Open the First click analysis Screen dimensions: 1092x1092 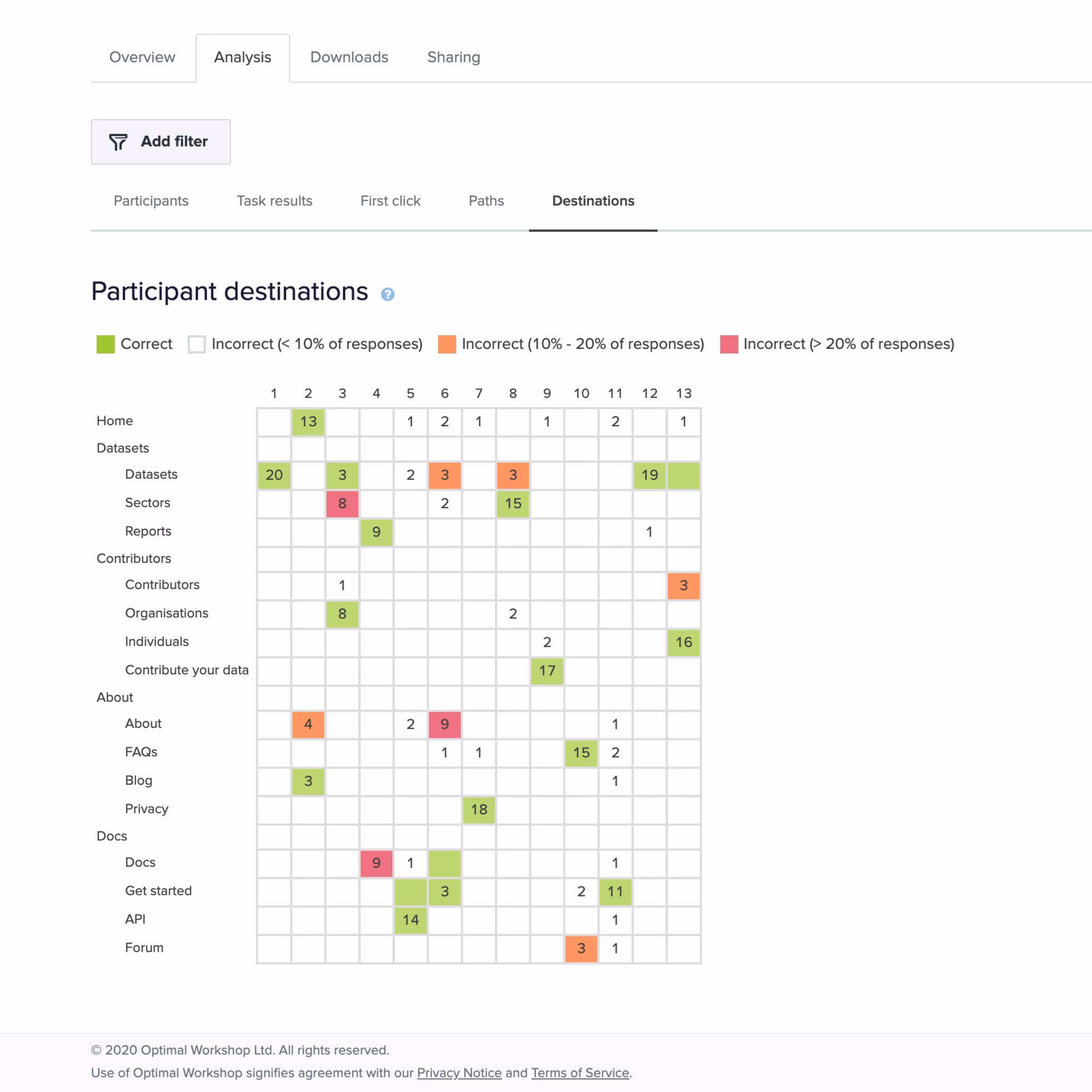pos(390,201)
